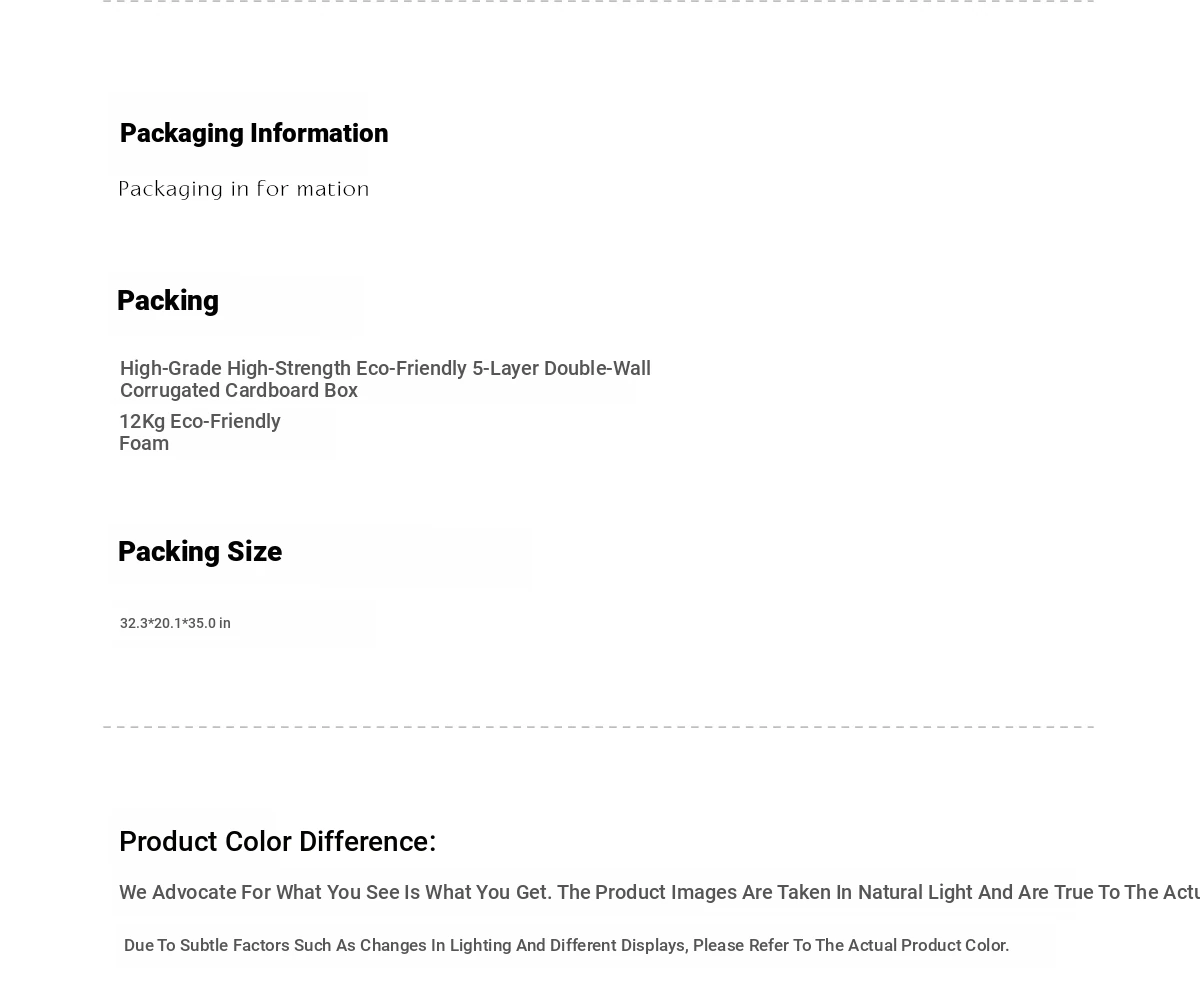
Task: Click the Product Color Difference heading
Action: pyautogui.click(x=278, y=842)
